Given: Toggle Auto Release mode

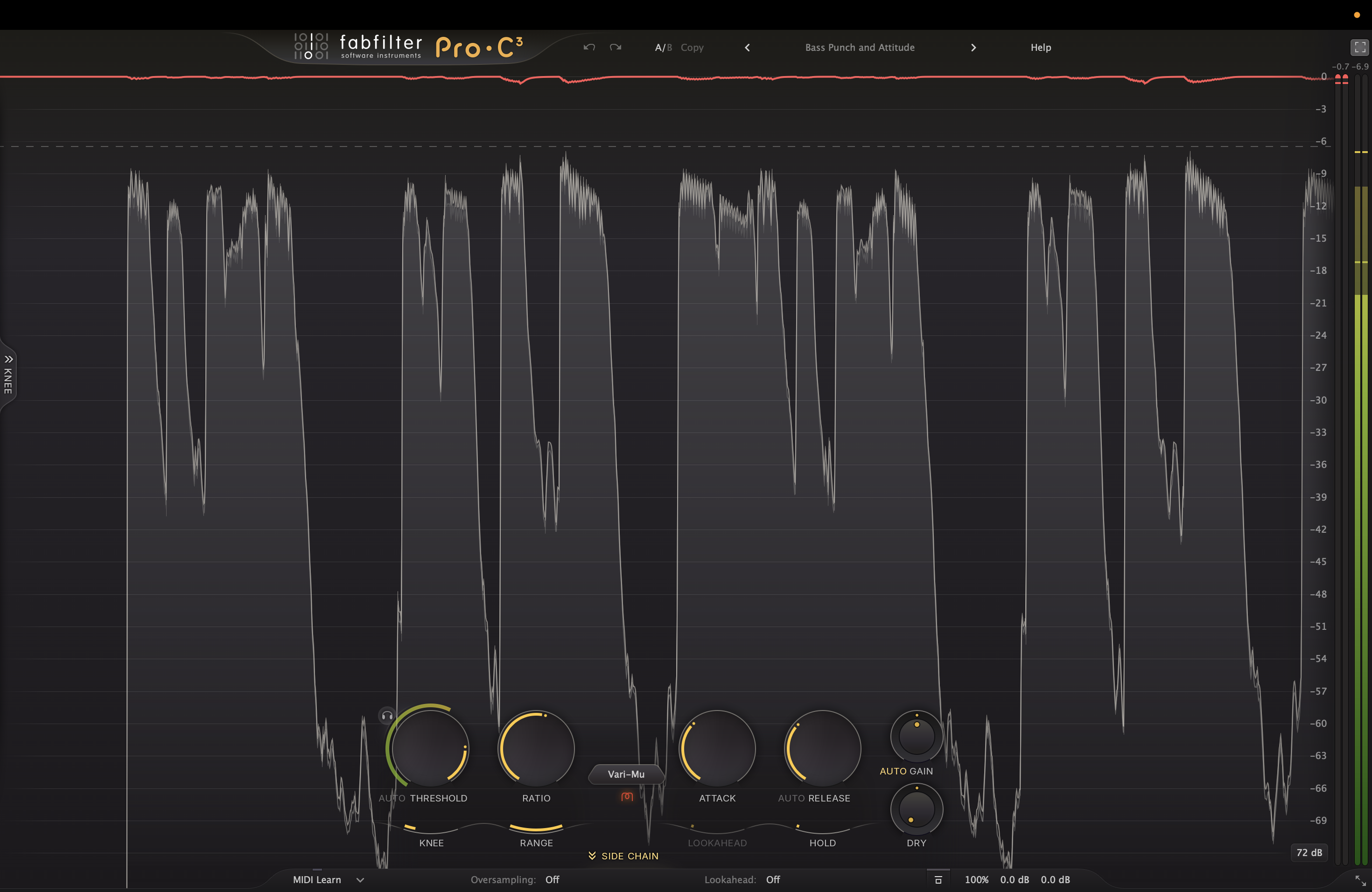Looking at the screenshot, I should (x=792, y=798).
